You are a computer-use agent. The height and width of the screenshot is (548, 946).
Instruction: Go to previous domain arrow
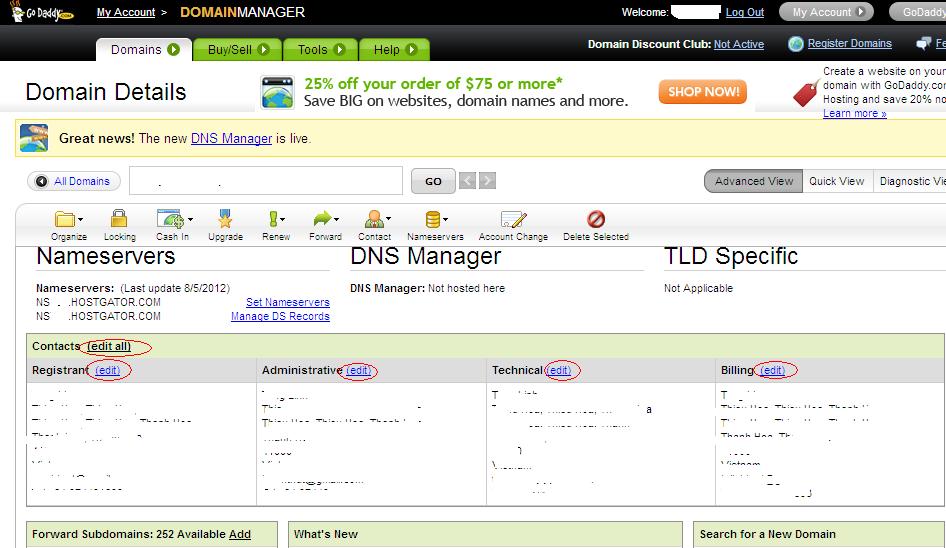(467, 180)
